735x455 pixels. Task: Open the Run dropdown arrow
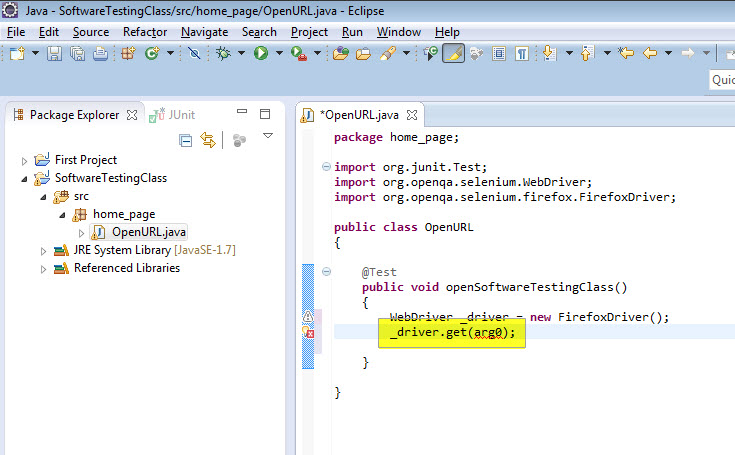[x=279, y=53]
